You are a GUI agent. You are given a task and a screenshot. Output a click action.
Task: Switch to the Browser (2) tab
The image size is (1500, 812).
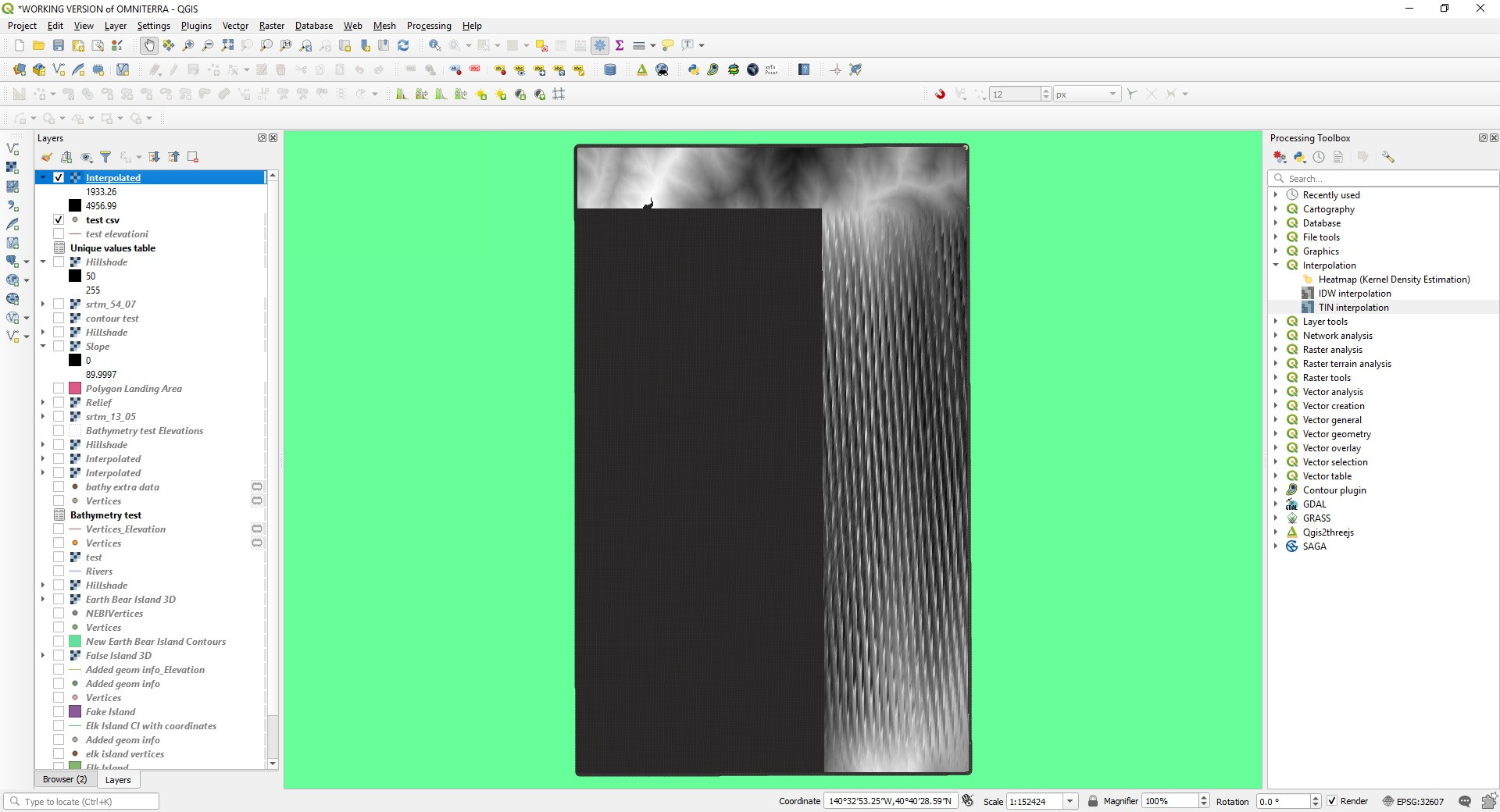click(x=65, y=779)
